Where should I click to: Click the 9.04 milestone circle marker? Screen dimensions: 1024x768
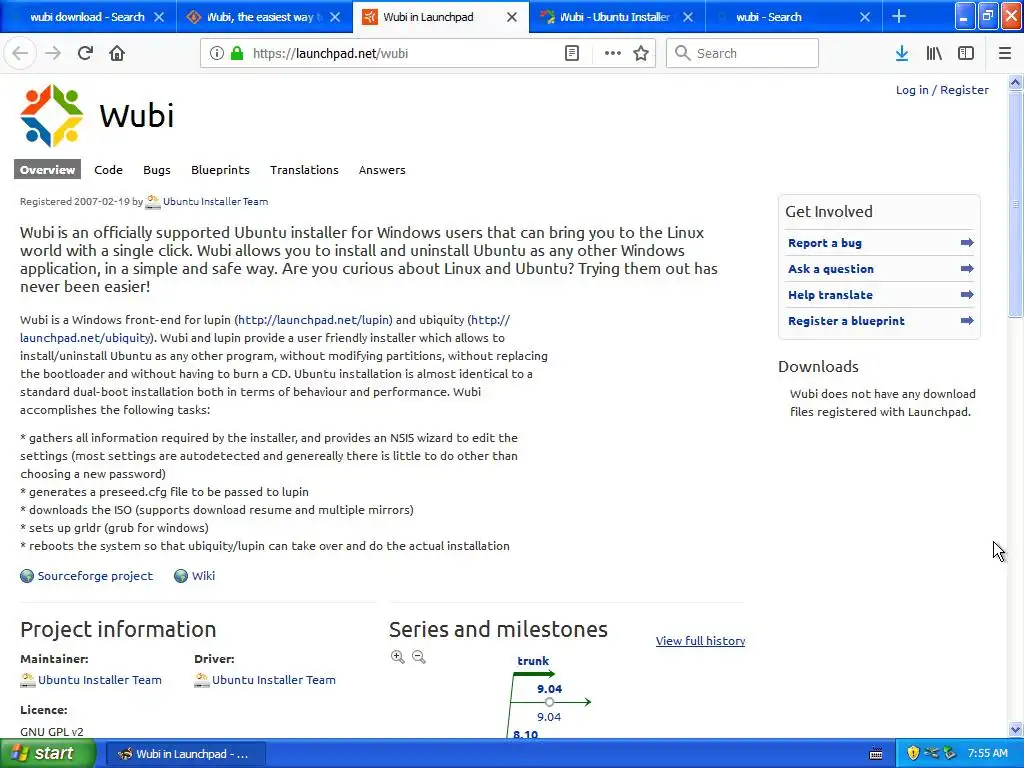[549, 702]
